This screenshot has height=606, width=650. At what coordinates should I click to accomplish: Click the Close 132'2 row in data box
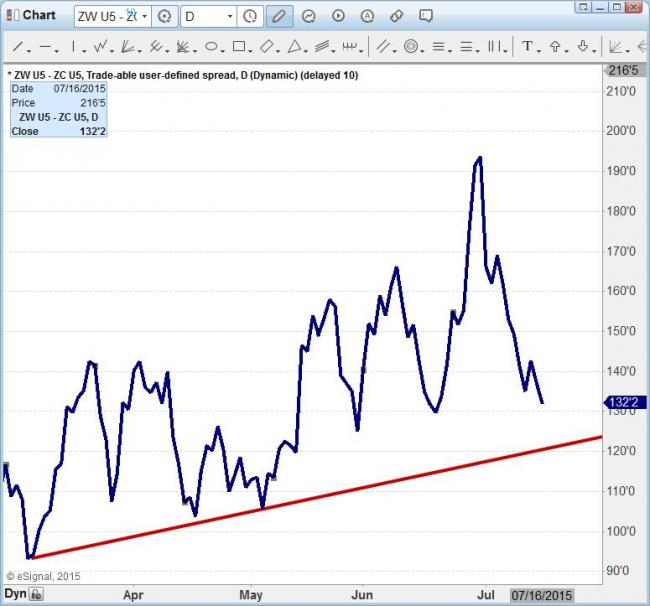[x=58, y=131]
